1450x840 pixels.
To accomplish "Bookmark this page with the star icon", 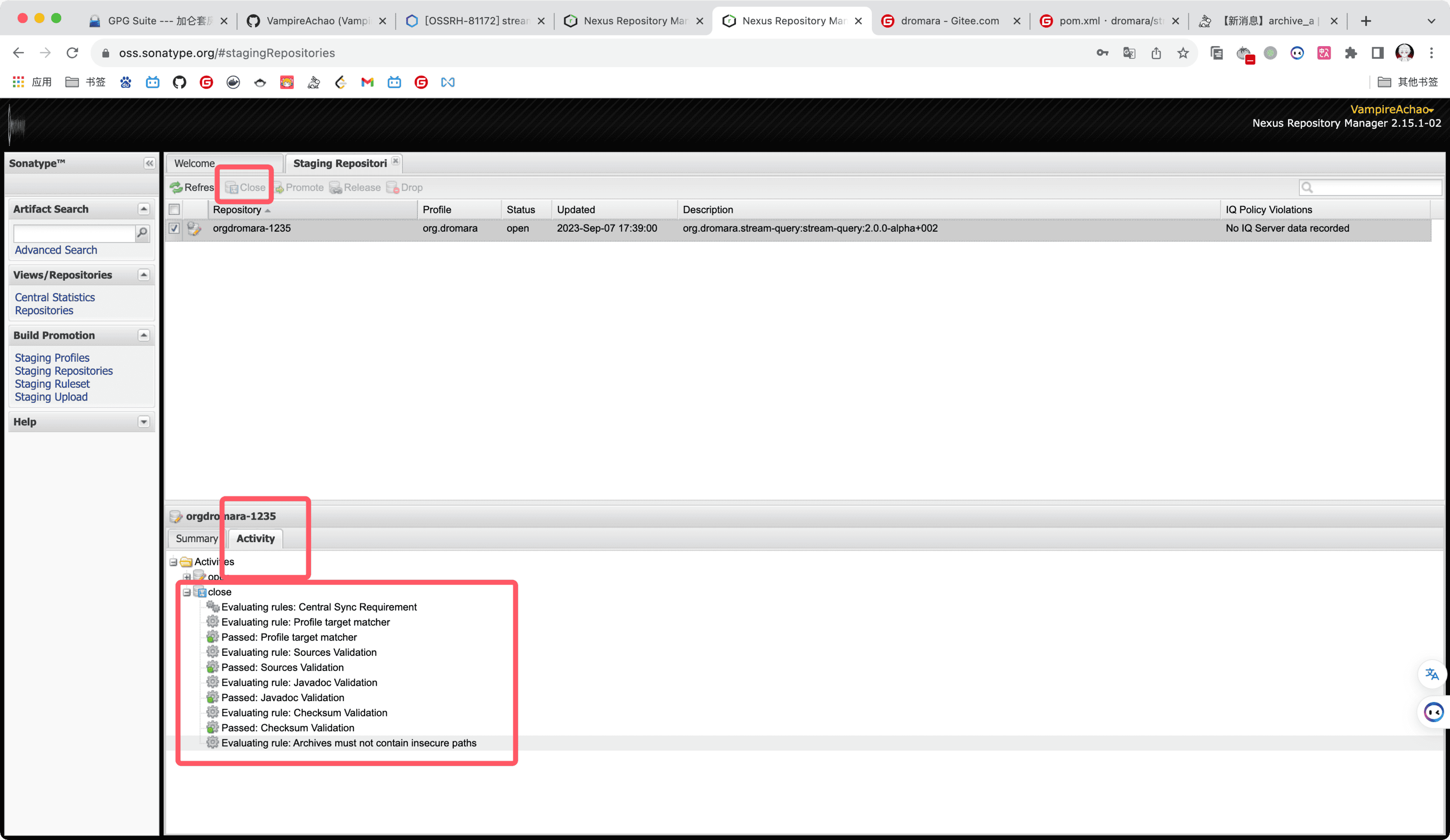I will pyautogui.click(x=1182, y=53).
